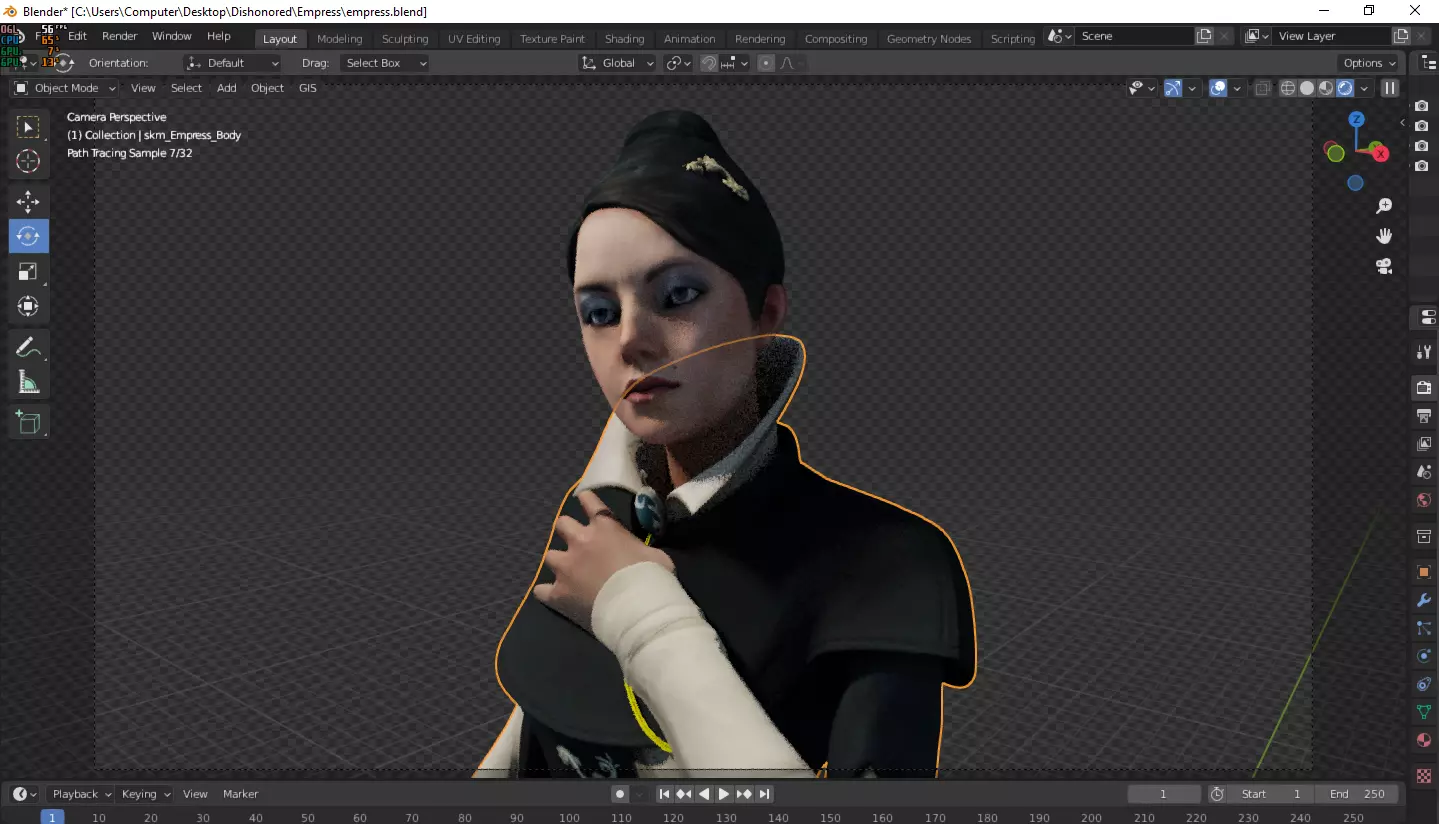Open the Render properties tab
This screenshot has height=824, width=1439.
click(x=1424, y=388)
